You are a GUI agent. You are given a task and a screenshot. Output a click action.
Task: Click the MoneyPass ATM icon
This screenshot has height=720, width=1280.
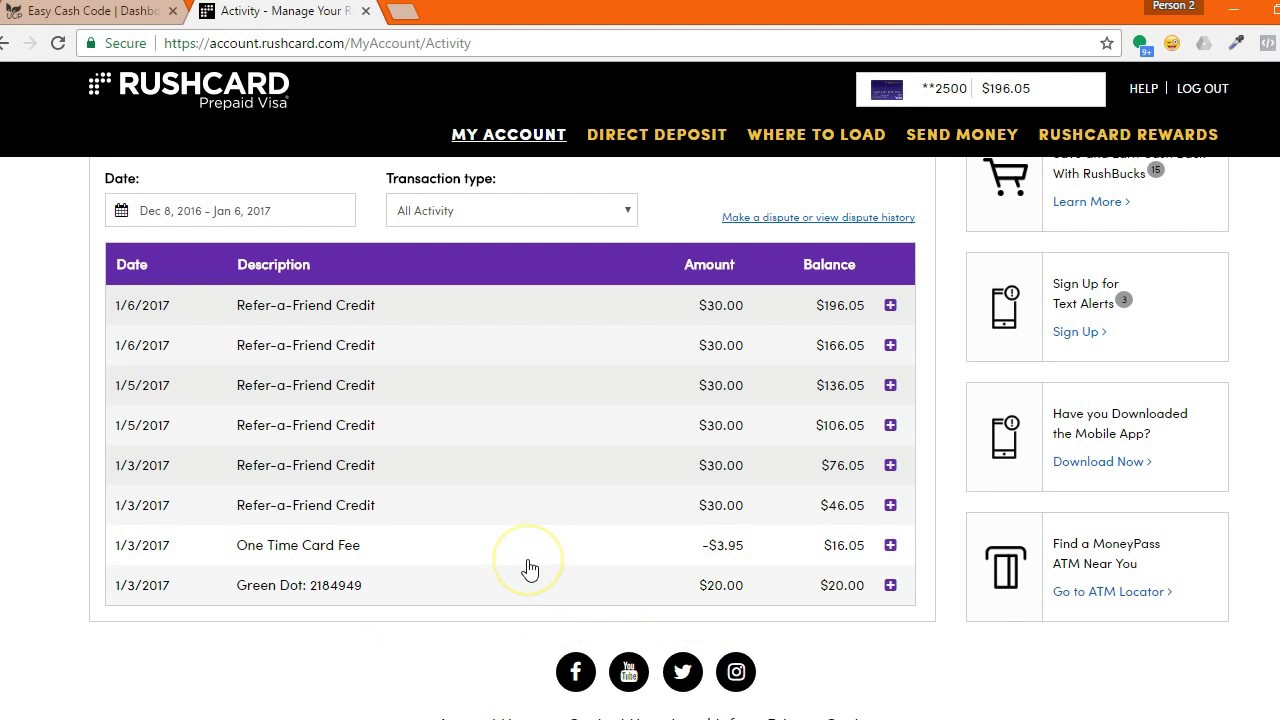coord(1005,567)
